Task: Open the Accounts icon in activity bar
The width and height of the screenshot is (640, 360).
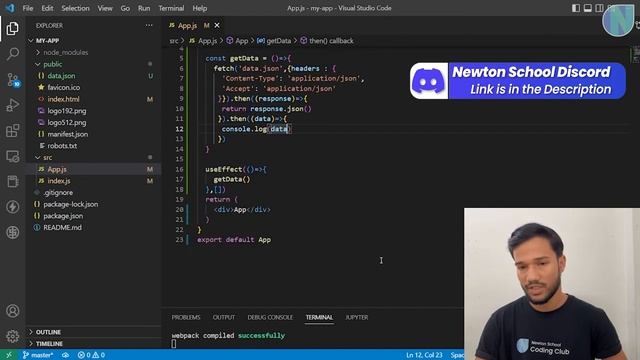Action: pos(12,311)
